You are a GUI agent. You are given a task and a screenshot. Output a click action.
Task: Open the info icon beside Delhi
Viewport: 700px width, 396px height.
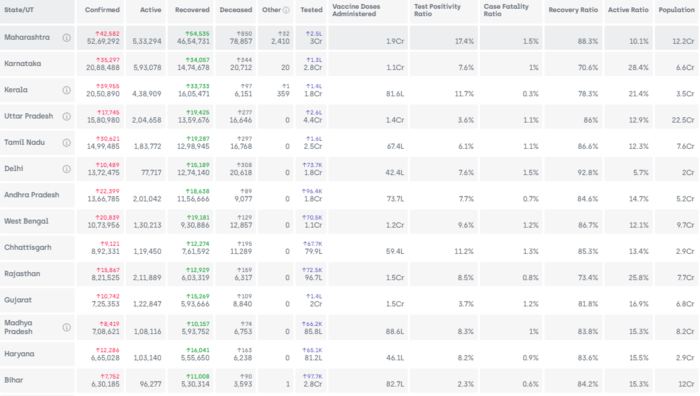coord(67,169)
